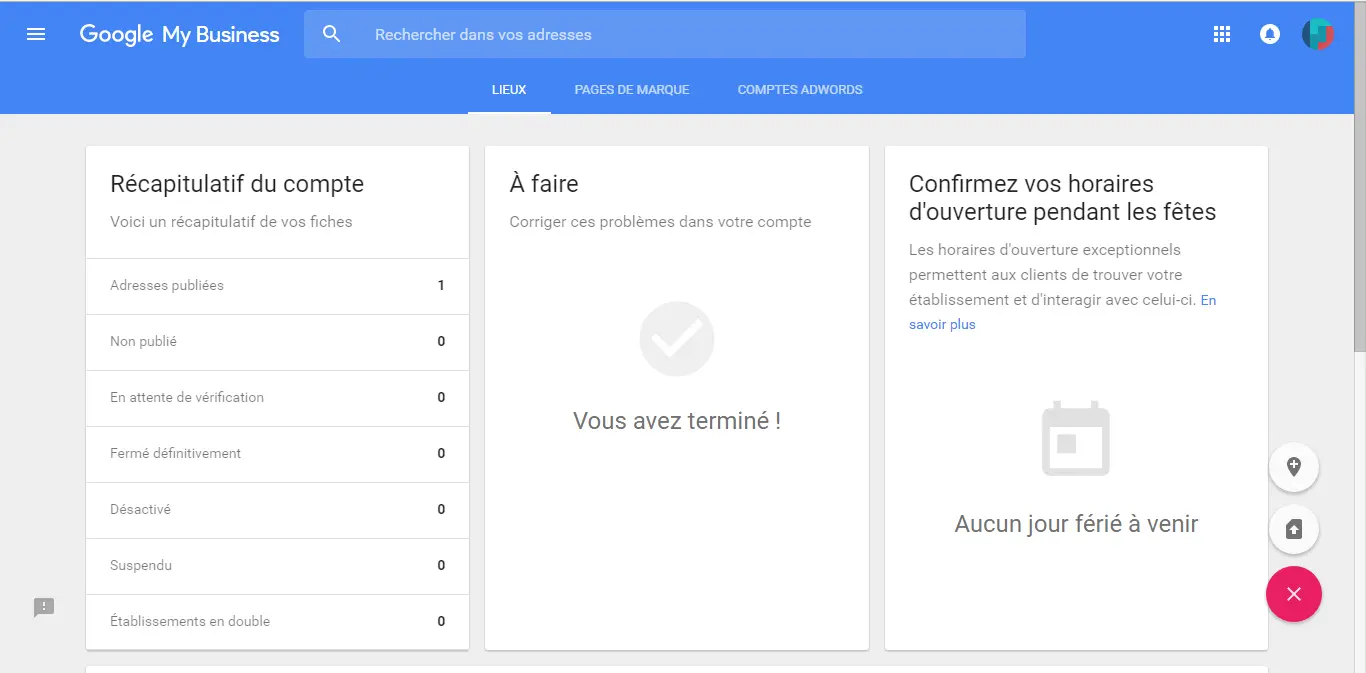Click the import locations upload button
1366x673 pixels.
point(1293,529)
